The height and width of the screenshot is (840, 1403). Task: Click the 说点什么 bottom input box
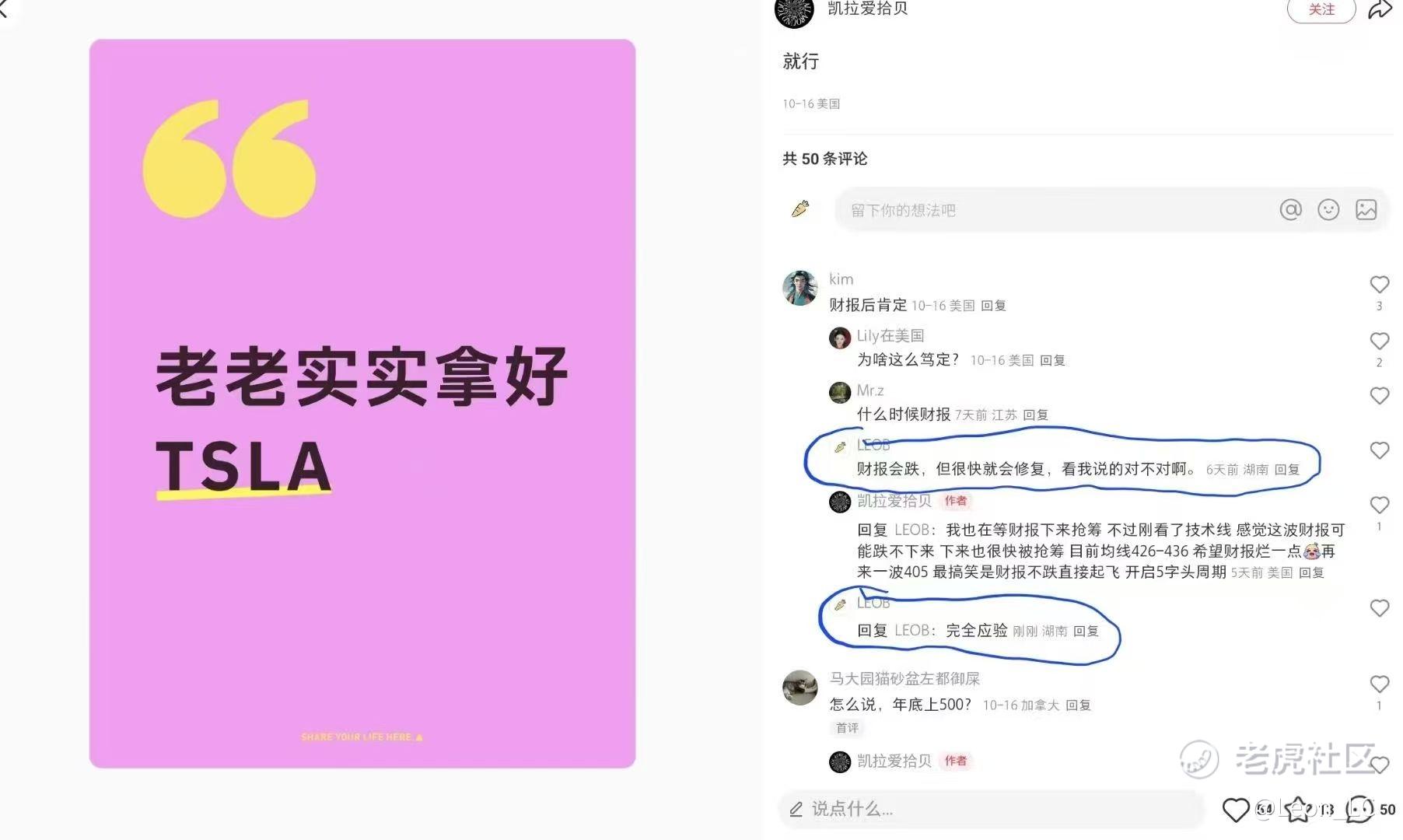(x=991, y=810)
